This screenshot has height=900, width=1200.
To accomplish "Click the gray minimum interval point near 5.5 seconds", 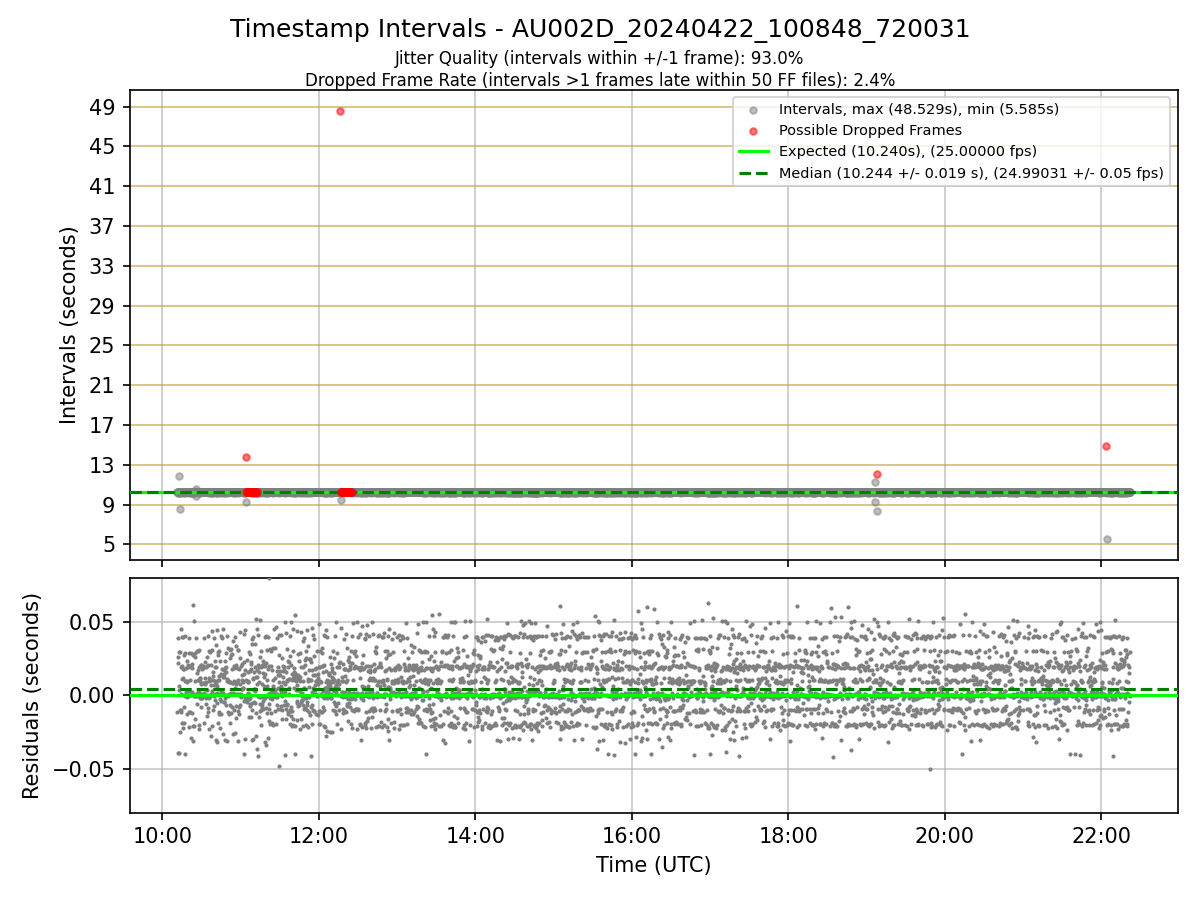I will tap(1107, 539).
